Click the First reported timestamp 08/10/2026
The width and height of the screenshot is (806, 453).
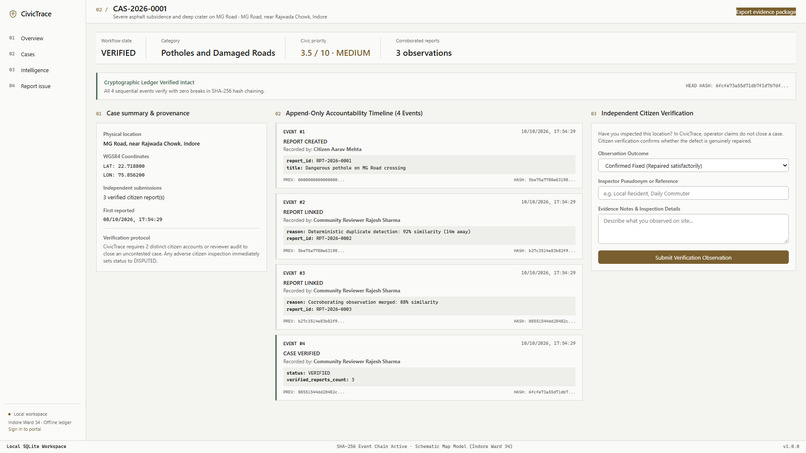pos(133,220)
